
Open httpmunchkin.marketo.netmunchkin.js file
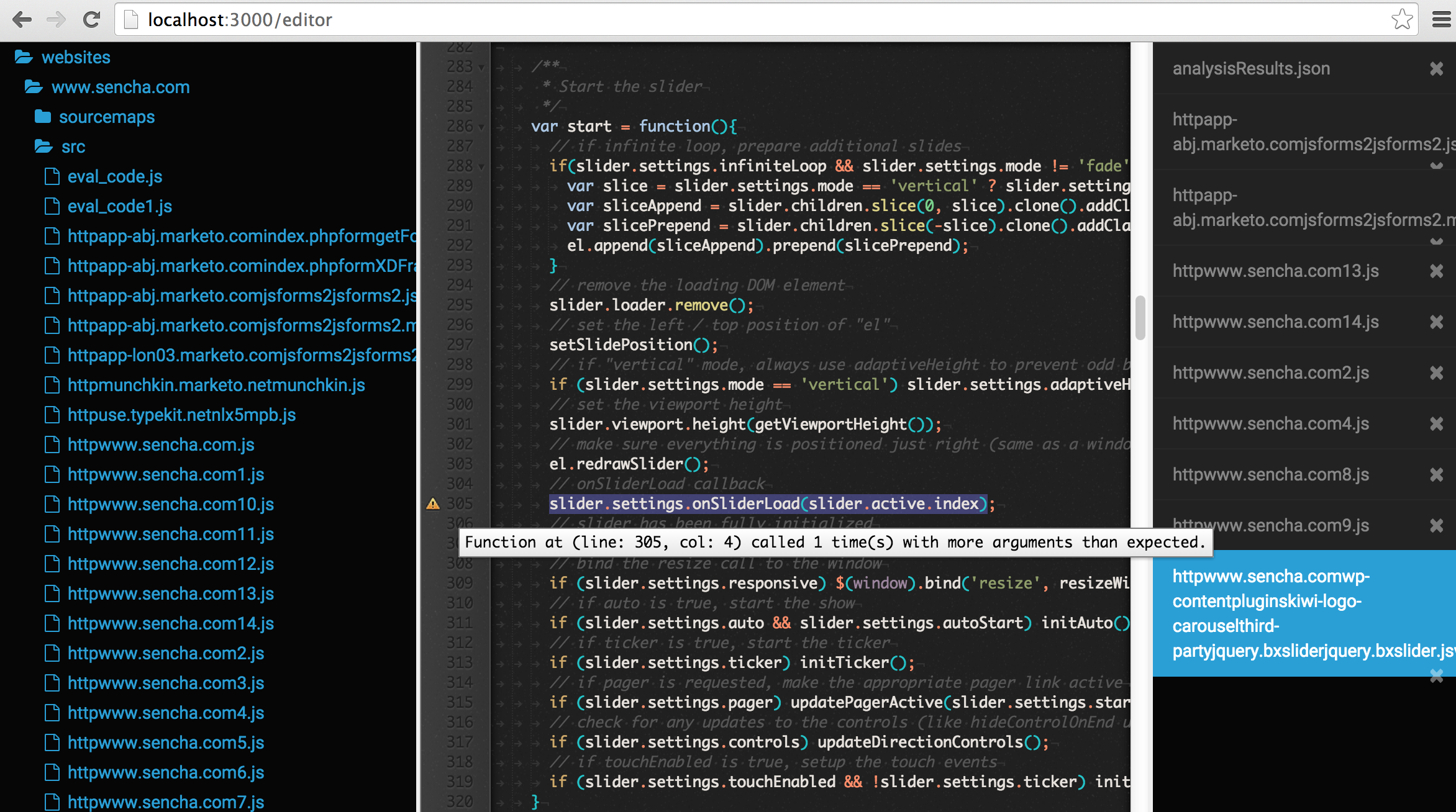pos(216,385)
